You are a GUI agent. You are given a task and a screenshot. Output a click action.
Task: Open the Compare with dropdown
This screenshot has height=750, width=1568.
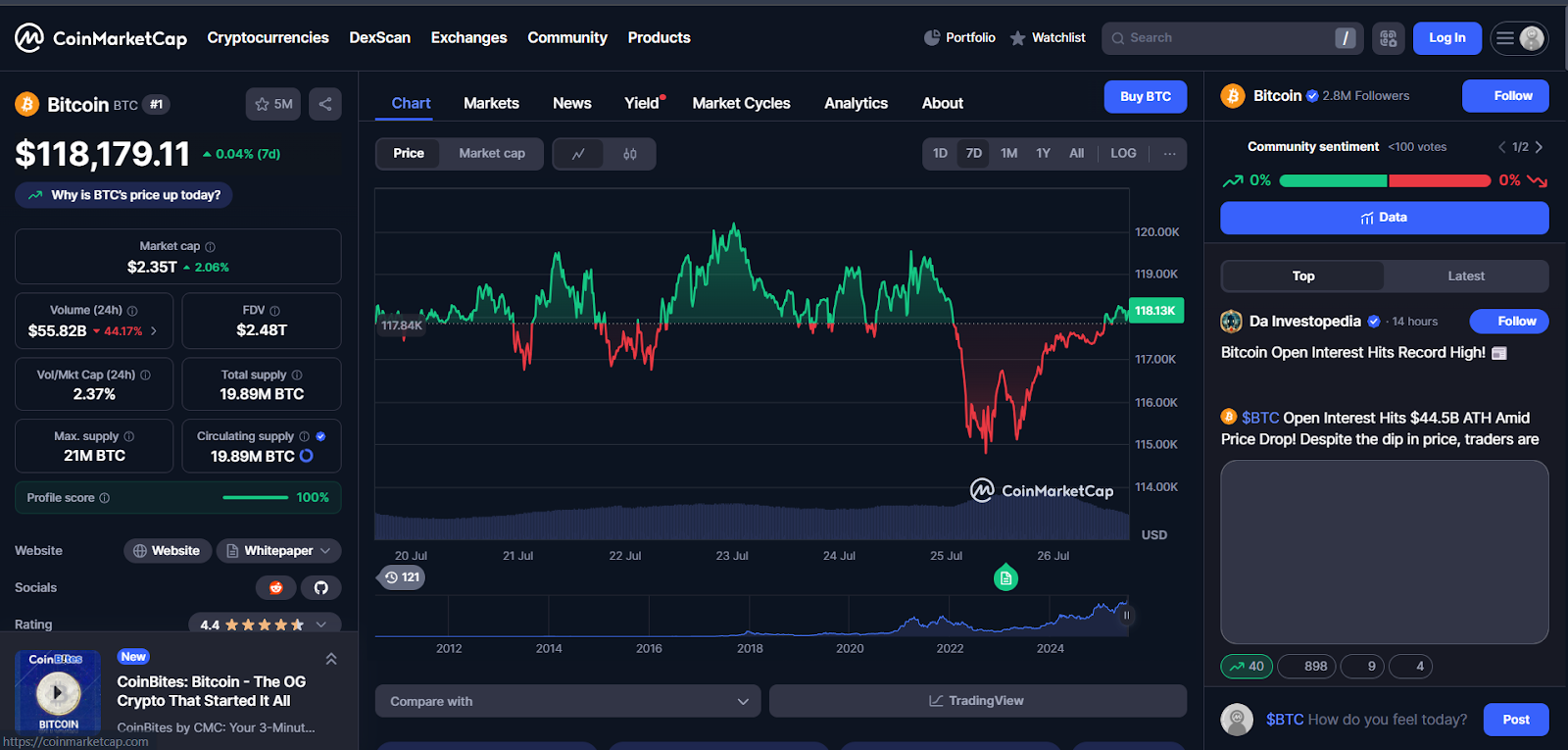click(568, 701)
